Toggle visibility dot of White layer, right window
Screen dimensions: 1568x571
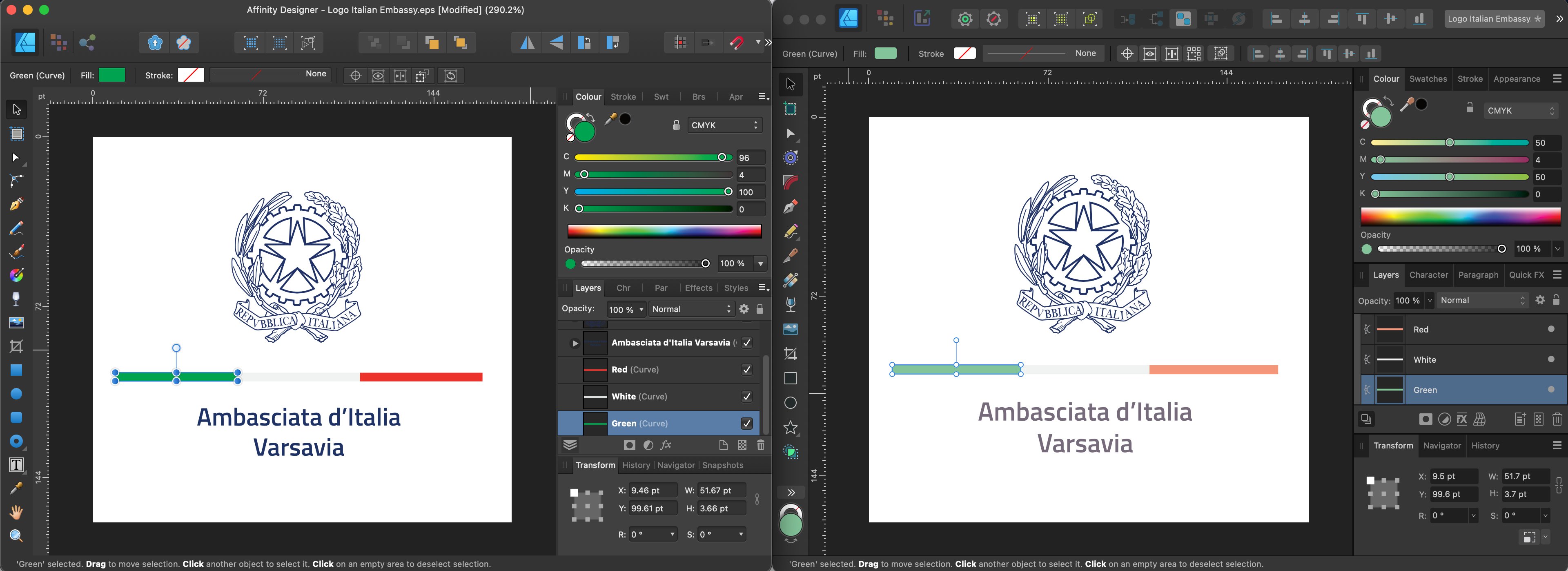(1551, 359)
